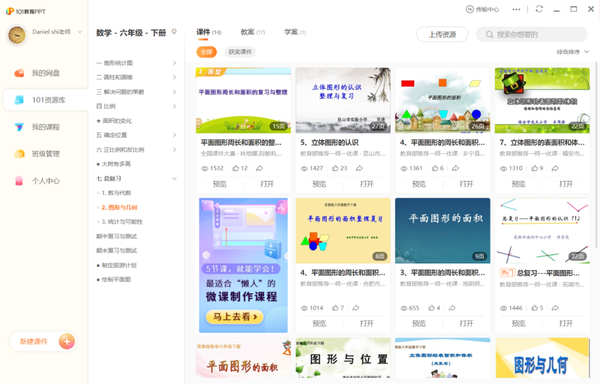Open 班级管理 class management icon

(19, 154)
